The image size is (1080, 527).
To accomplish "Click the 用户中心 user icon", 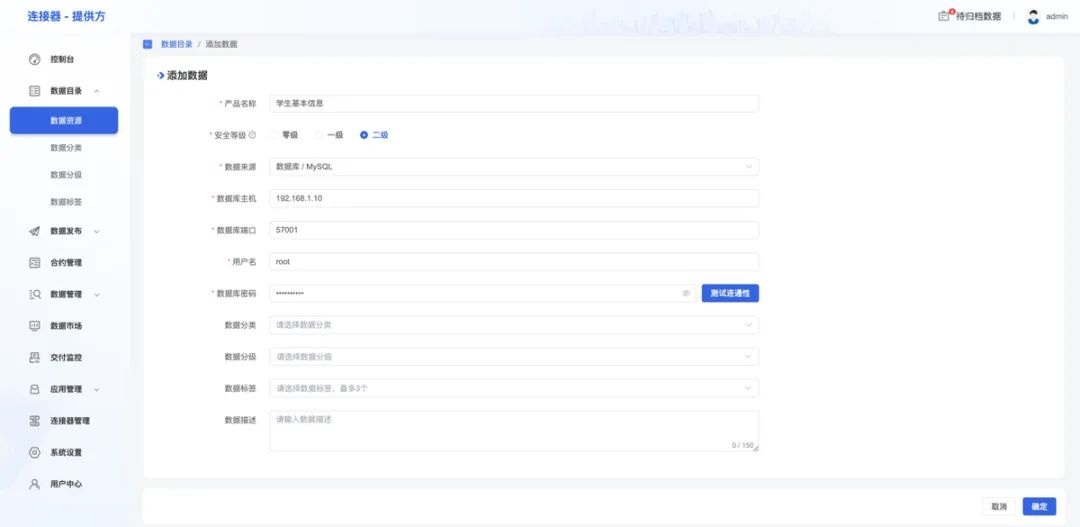I will (x=34, y=484).
